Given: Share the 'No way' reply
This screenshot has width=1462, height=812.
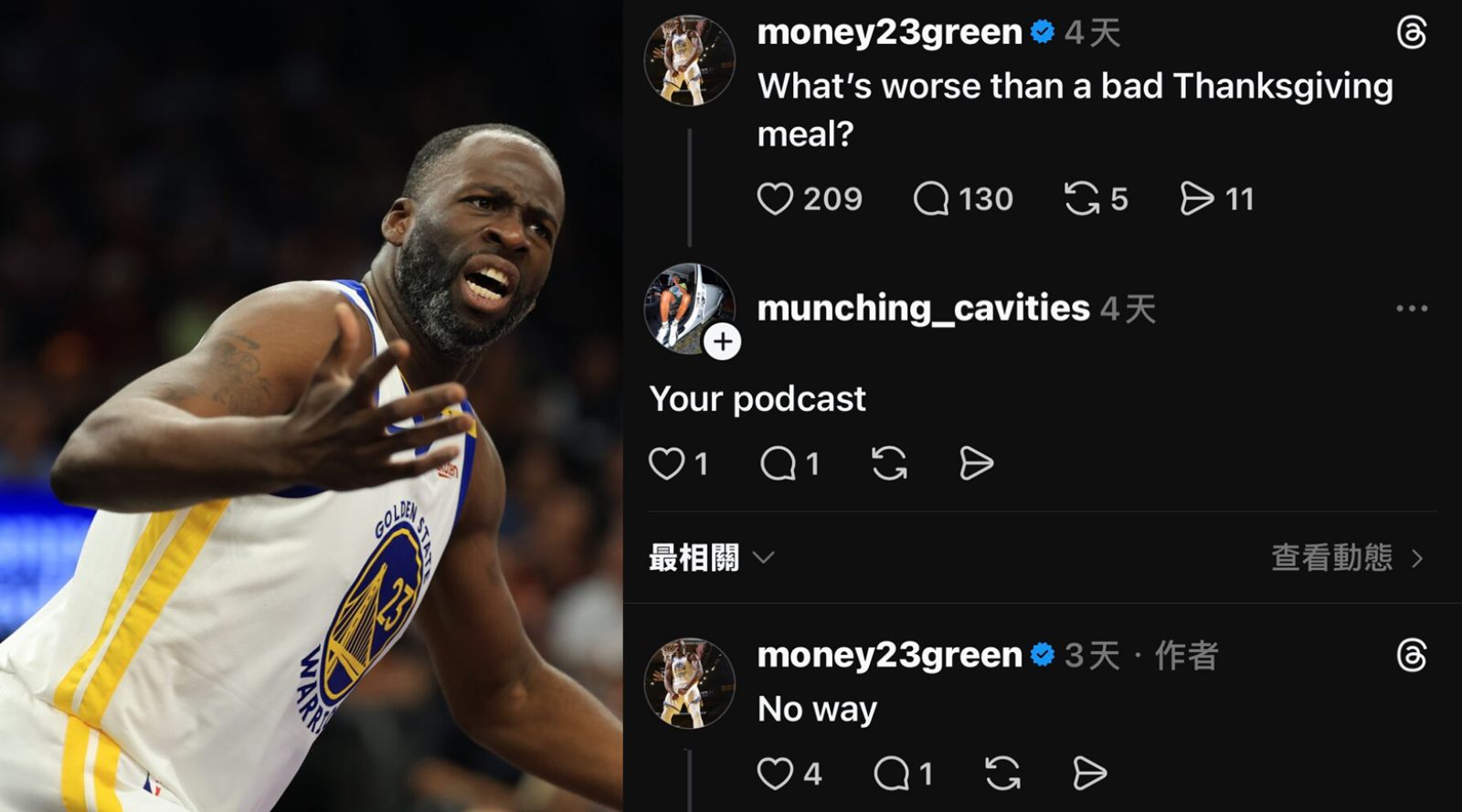Looking at the screenshot, I should coord(1089,774).
